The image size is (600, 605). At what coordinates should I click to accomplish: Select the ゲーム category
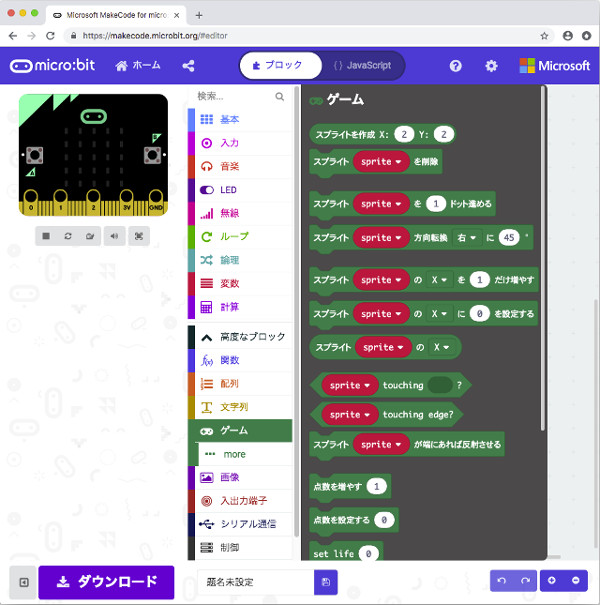pos(240,431)
